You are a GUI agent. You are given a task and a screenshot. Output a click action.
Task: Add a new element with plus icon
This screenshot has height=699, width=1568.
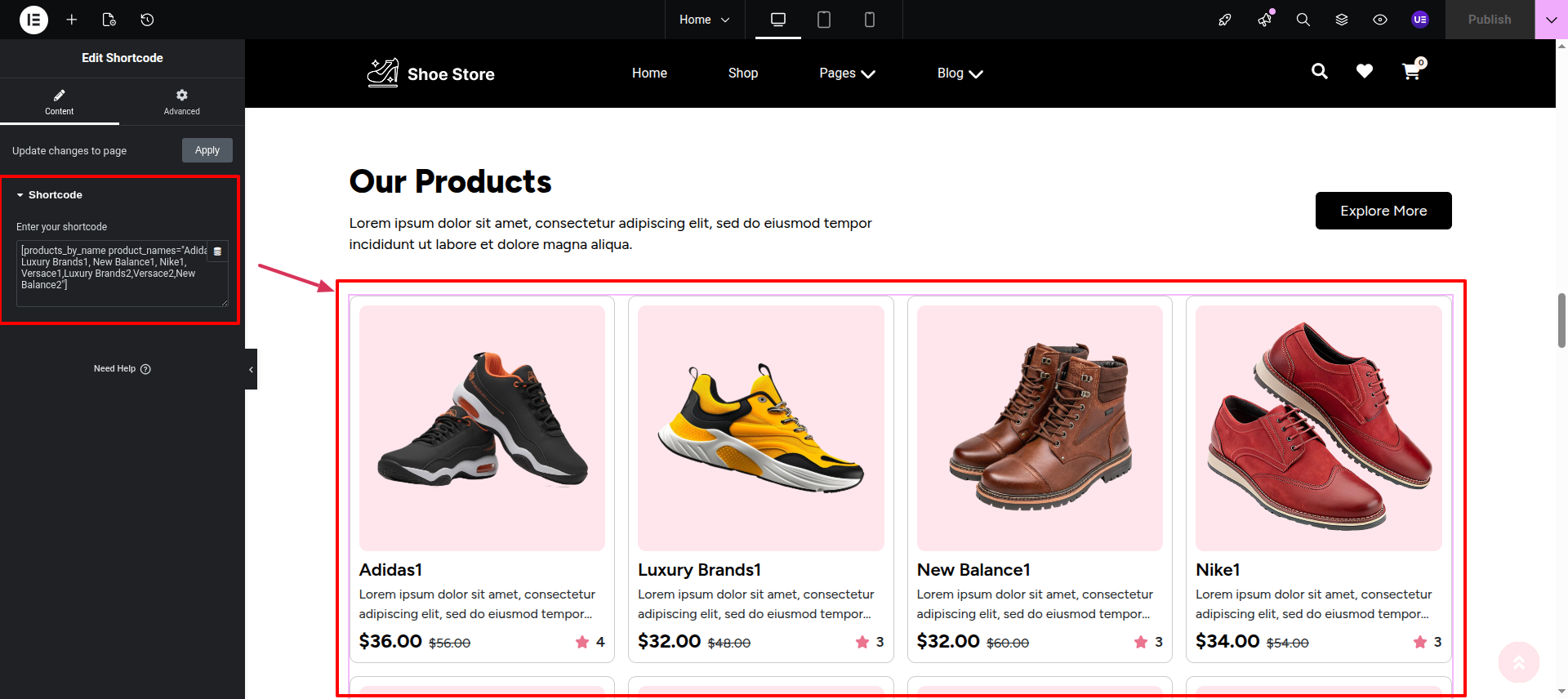[72, 20]
